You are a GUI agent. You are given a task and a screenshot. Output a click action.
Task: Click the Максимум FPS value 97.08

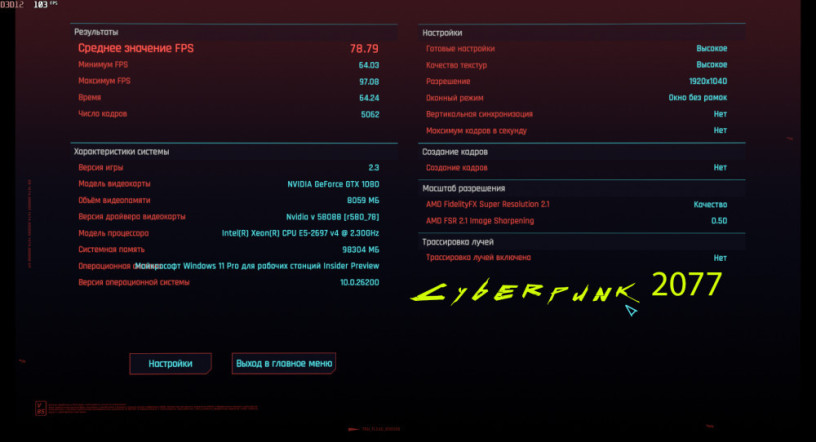pos(368,82)
